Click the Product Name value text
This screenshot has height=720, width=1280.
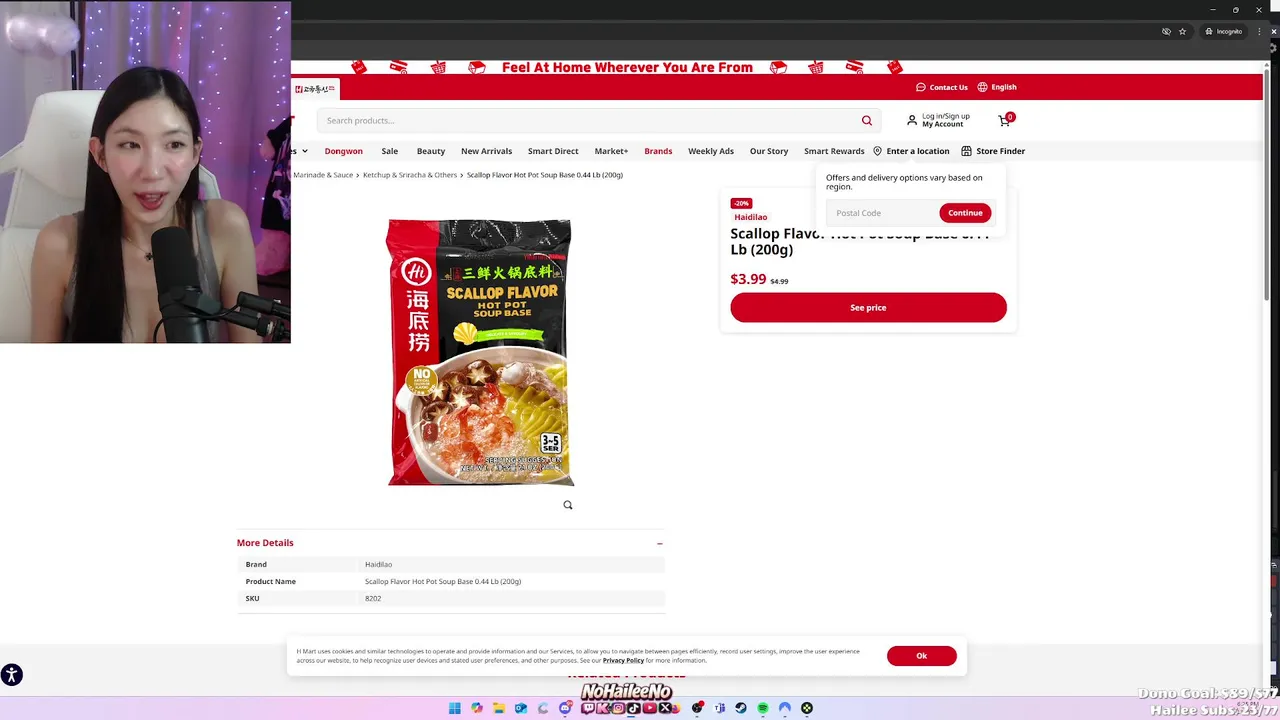443,581
